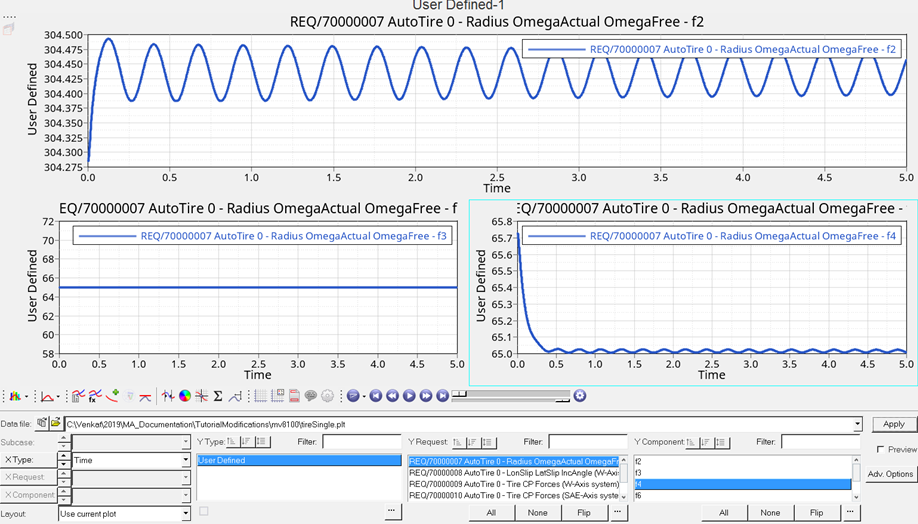Click the Adv. Options button
This screenshot has height=524, width=918.
(x=889, y=474)
